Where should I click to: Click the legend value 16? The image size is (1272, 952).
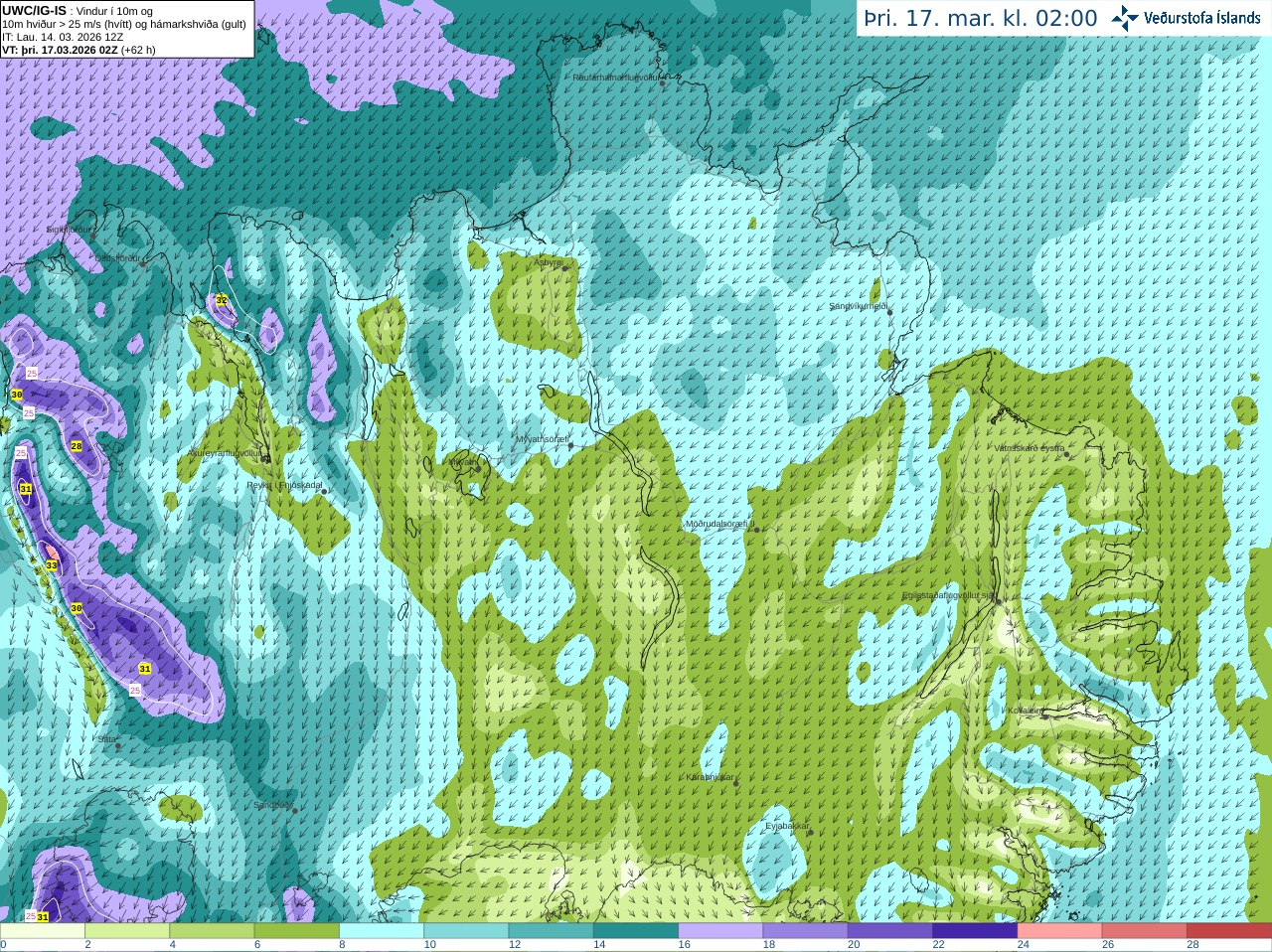684,945
